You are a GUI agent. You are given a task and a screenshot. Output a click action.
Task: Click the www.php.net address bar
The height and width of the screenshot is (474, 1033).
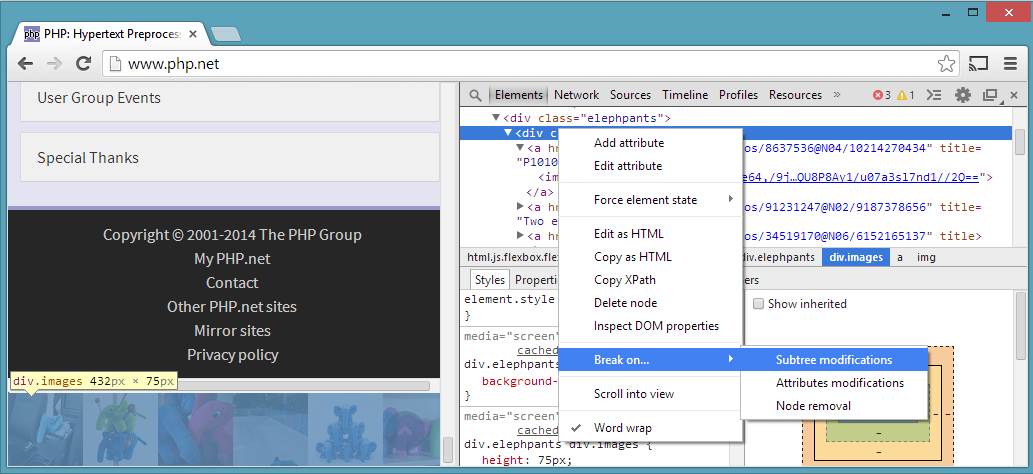coord(530,64)
